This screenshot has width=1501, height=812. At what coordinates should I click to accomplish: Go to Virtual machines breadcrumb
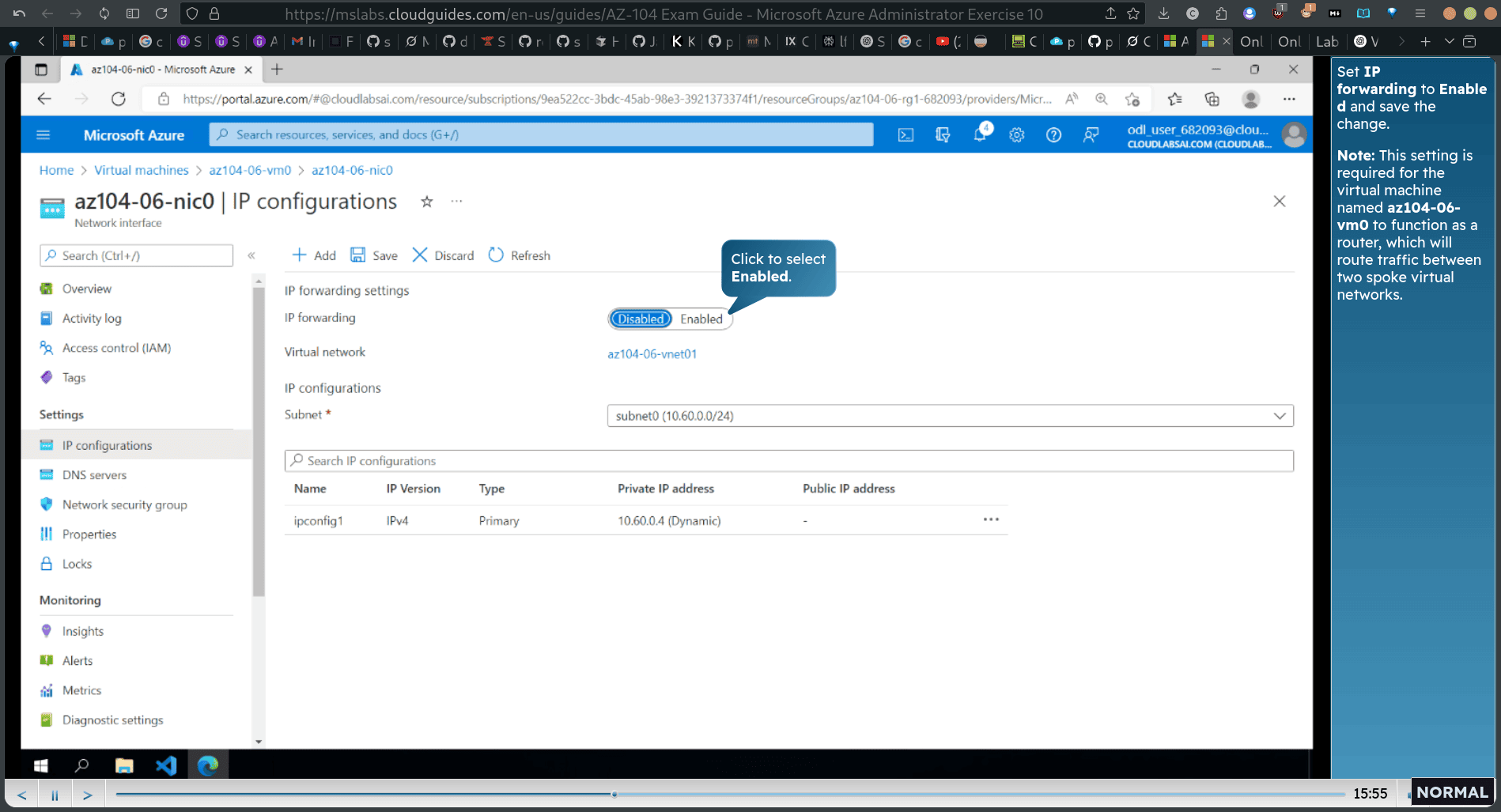pyautogui.click(x=142, y=170)
